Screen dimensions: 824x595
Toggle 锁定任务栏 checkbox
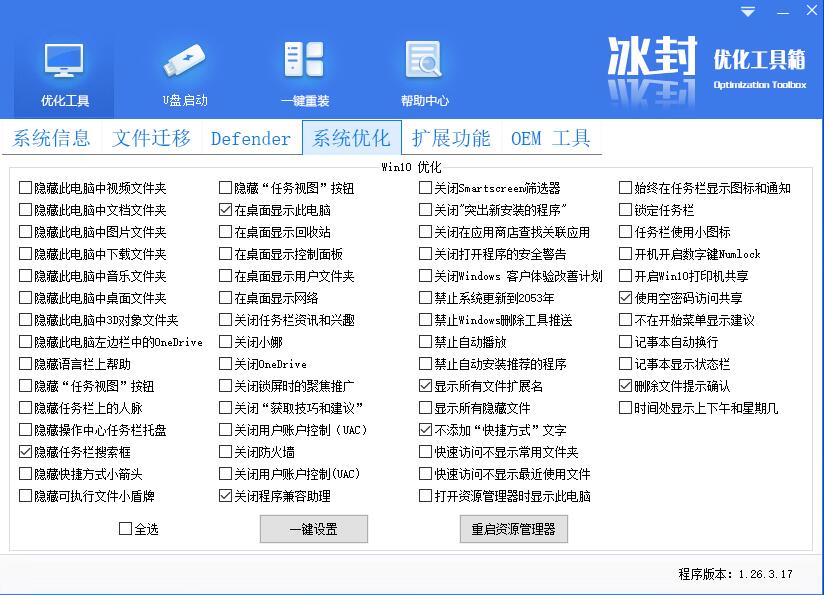click(626, 210)
